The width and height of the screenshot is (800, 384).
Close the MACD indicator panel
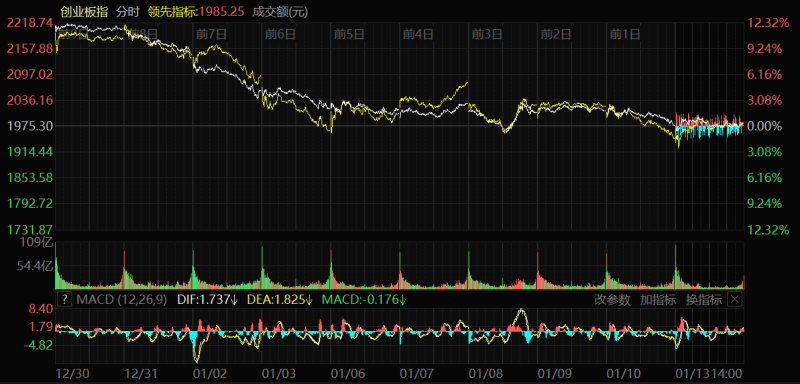(x=734, y=299)
